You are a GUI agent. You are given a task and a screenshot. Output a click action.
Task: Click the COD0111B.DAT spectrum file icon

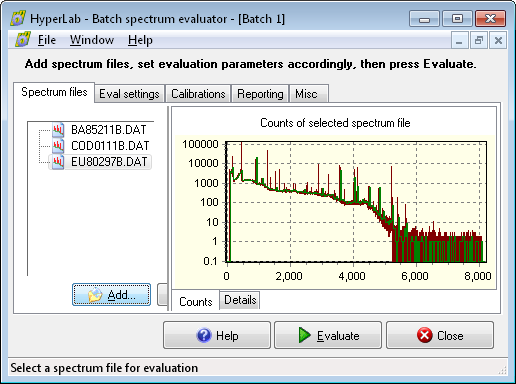coord(58,146)
